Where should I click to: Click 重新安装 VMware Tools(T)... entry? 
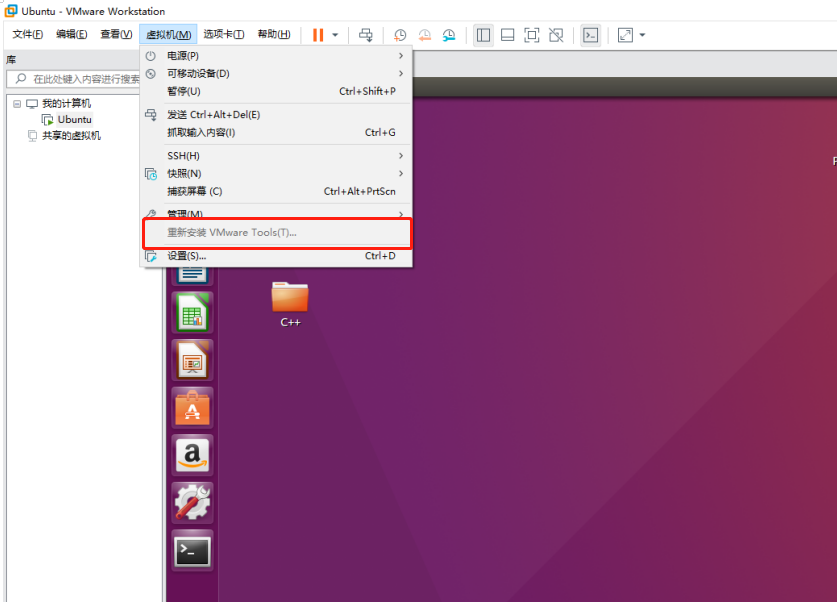[x=276, y=233]
